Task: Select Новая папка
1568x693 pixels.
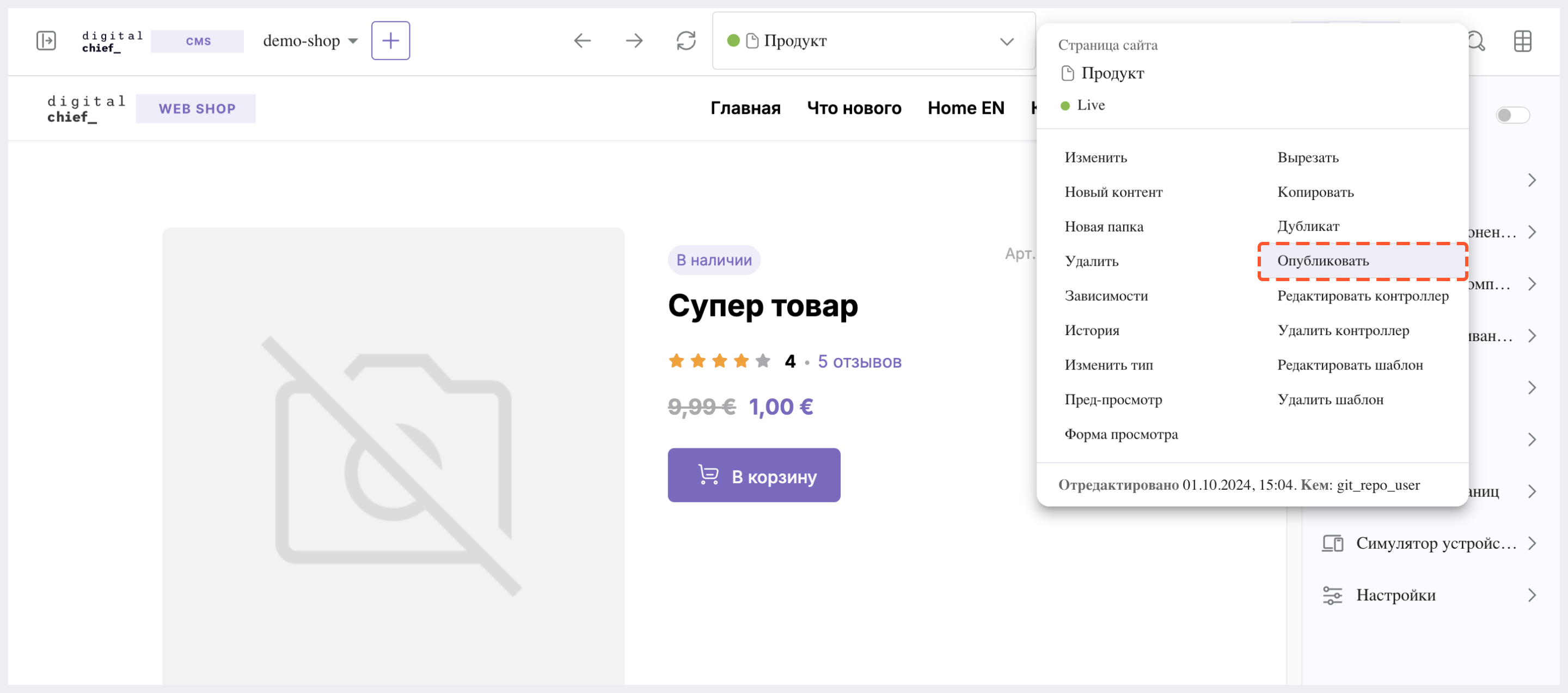Action: click(1104, 227)
